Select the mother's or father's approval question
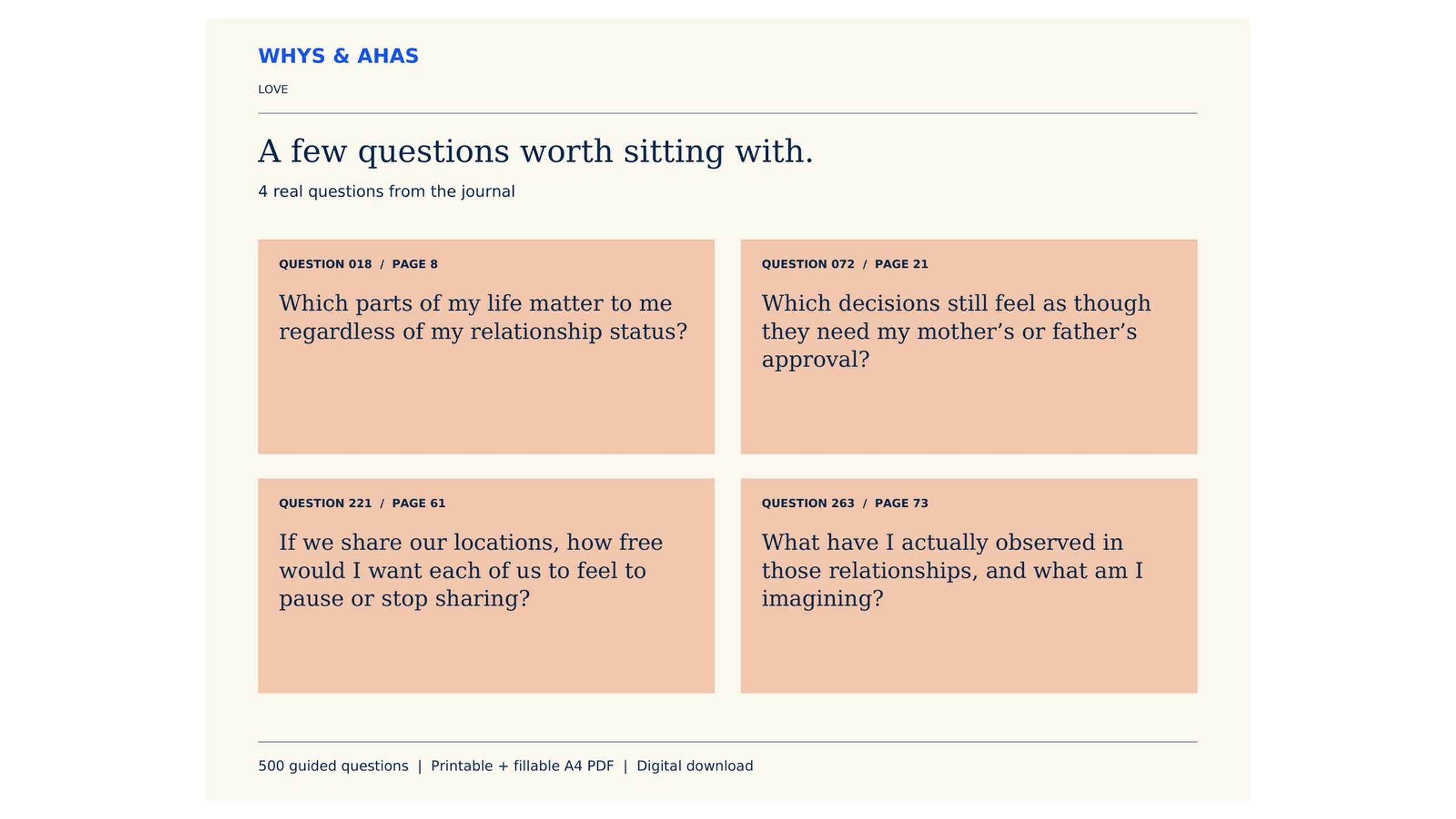The image size is (1456, 819). 956,332
